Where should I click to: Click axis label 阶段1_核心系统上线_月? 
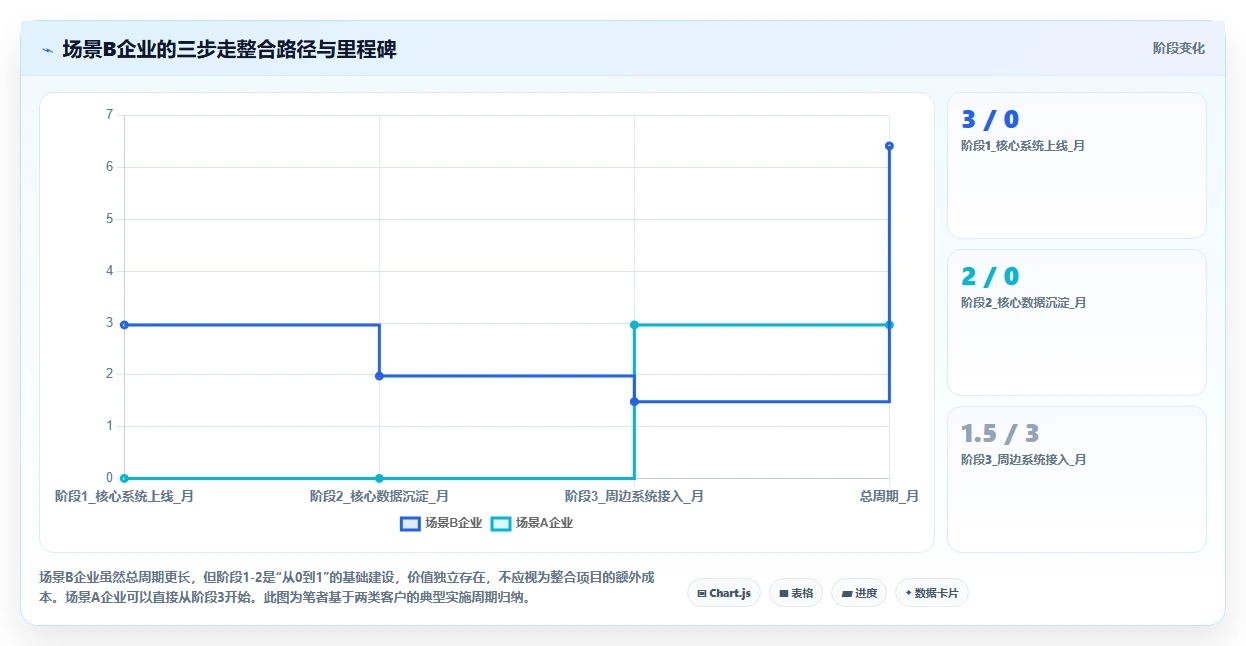click(x=124, y=496)
